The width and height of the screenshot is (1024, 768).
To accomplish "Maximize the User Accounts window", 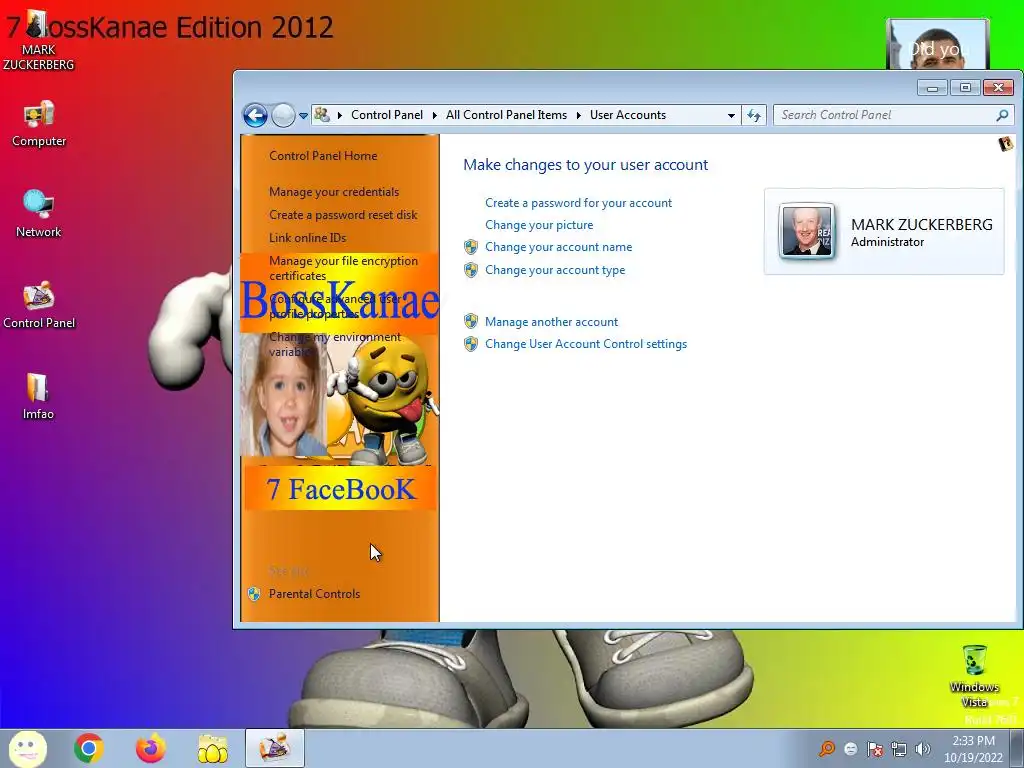I will tap(965, 88).
